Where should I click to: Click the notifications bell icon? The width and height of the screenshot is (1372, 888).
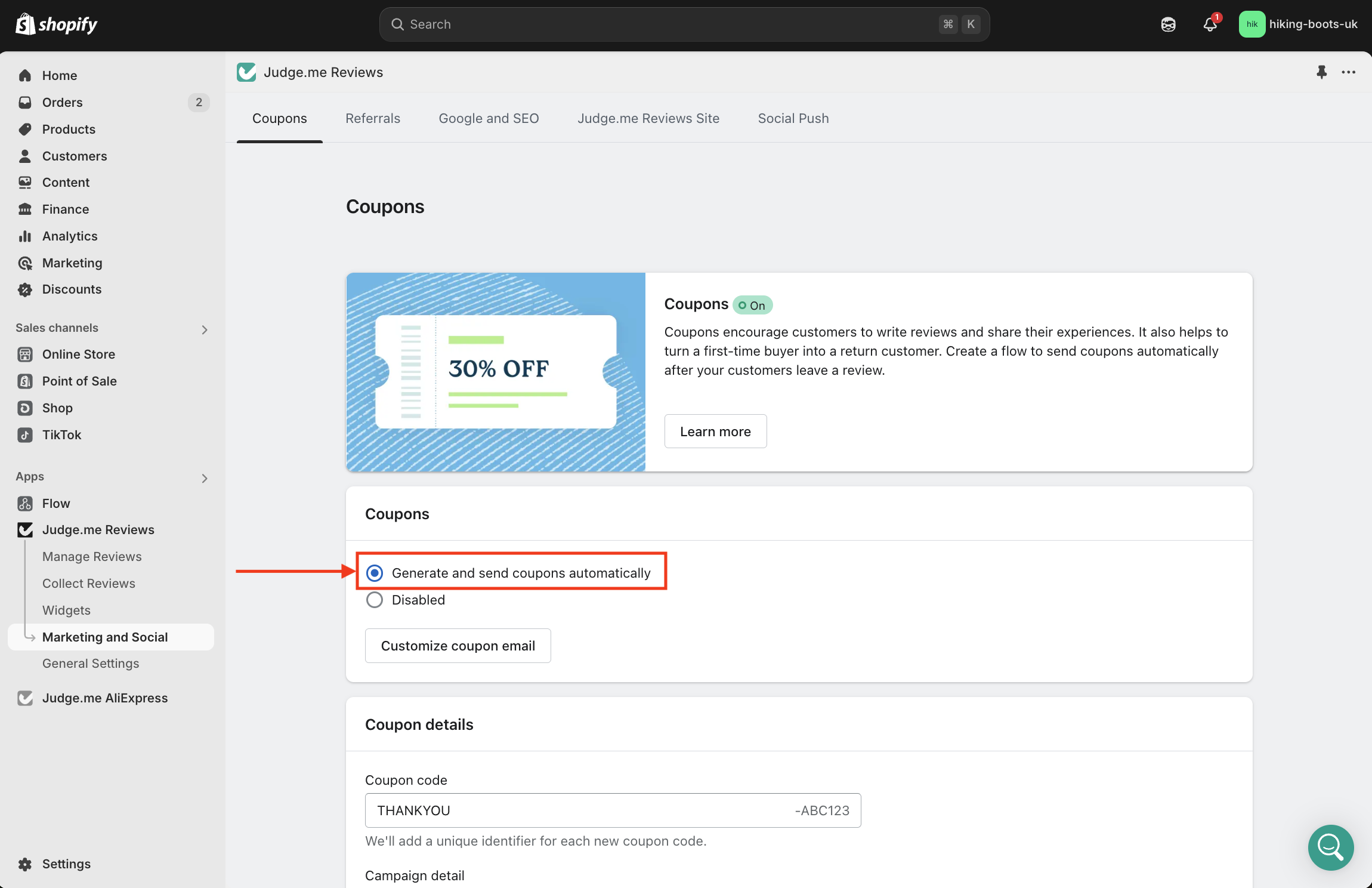pos(1210,24)
